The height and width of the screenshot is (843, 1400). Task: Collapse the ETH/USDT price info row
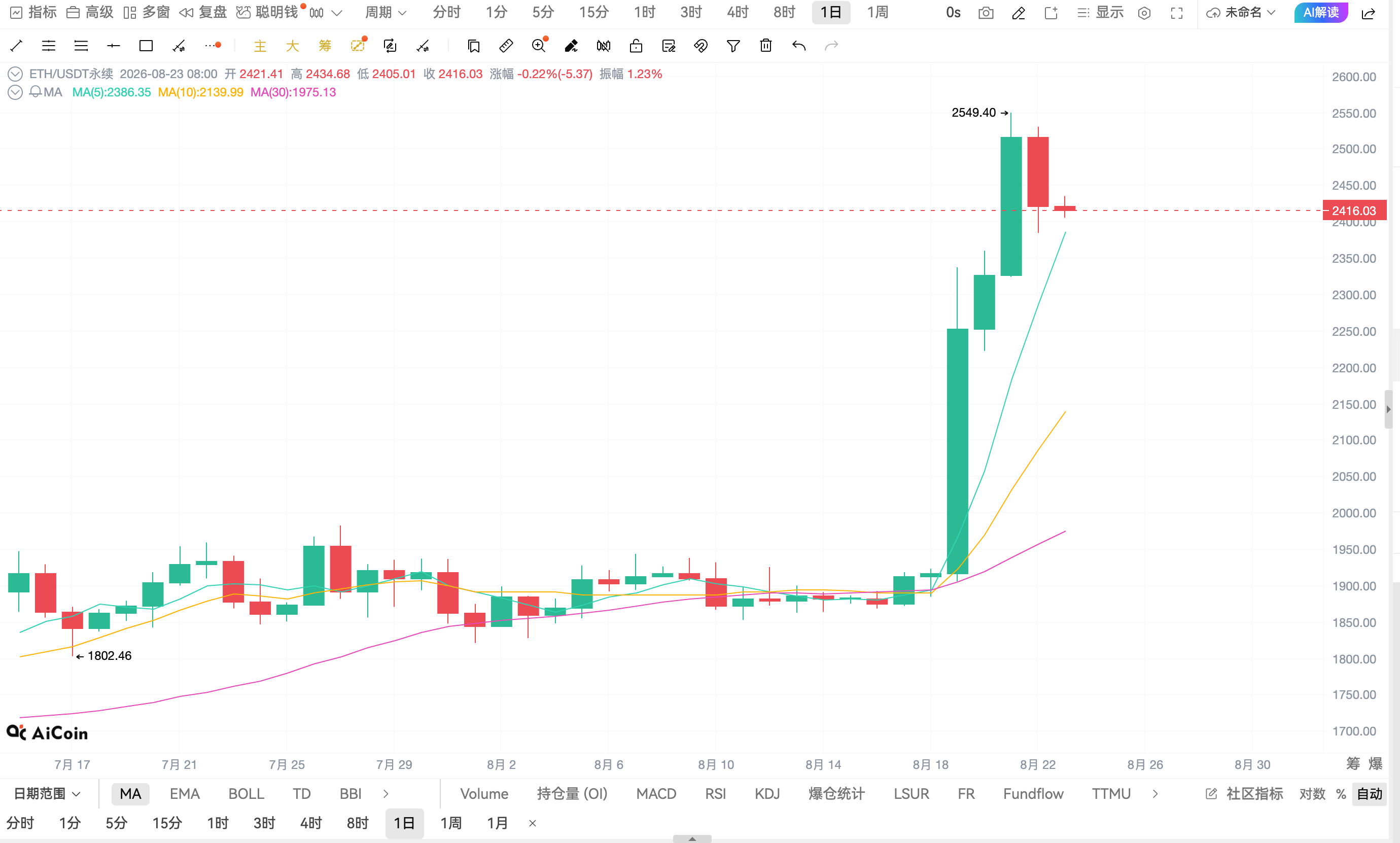coord(15,74)
